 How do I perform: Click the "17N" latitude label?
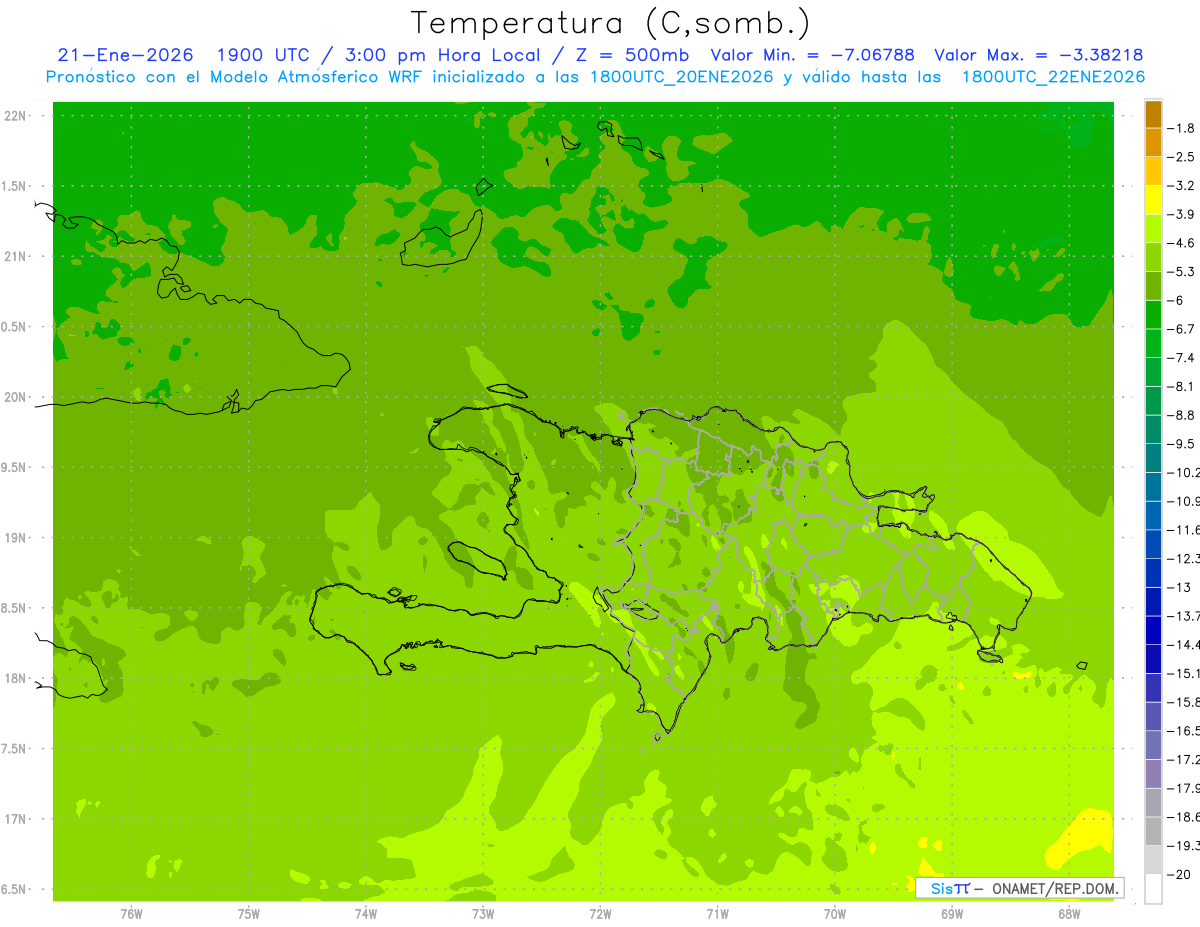pos(15,819)
